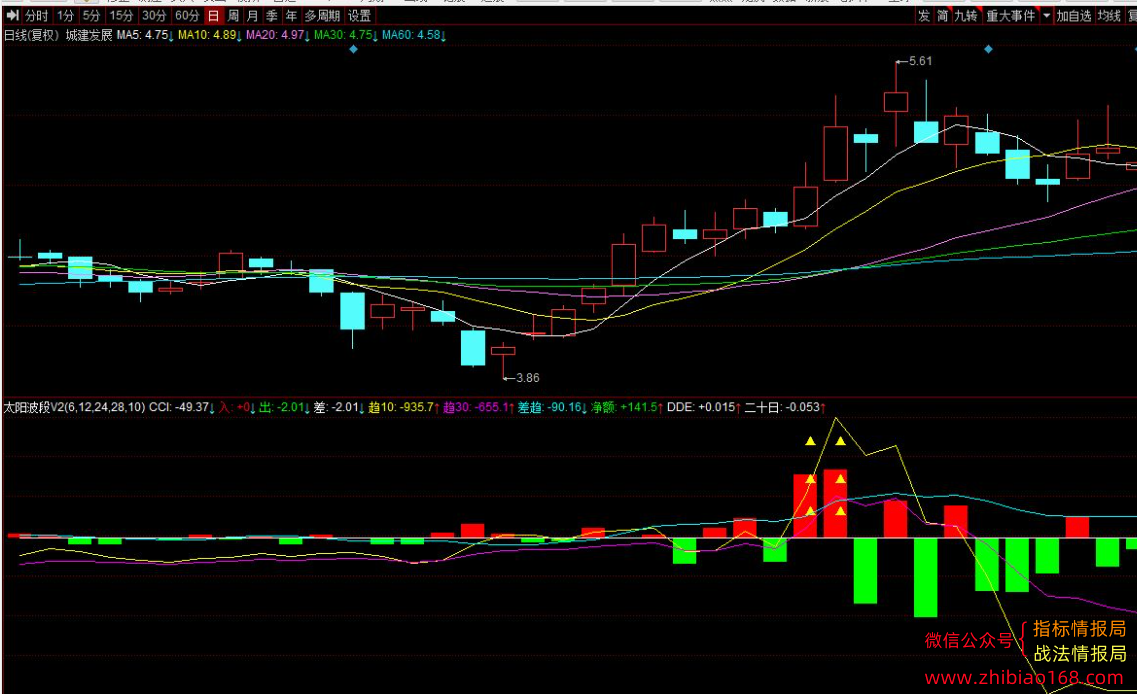Select the 1分 period tab

click(65, 15)
